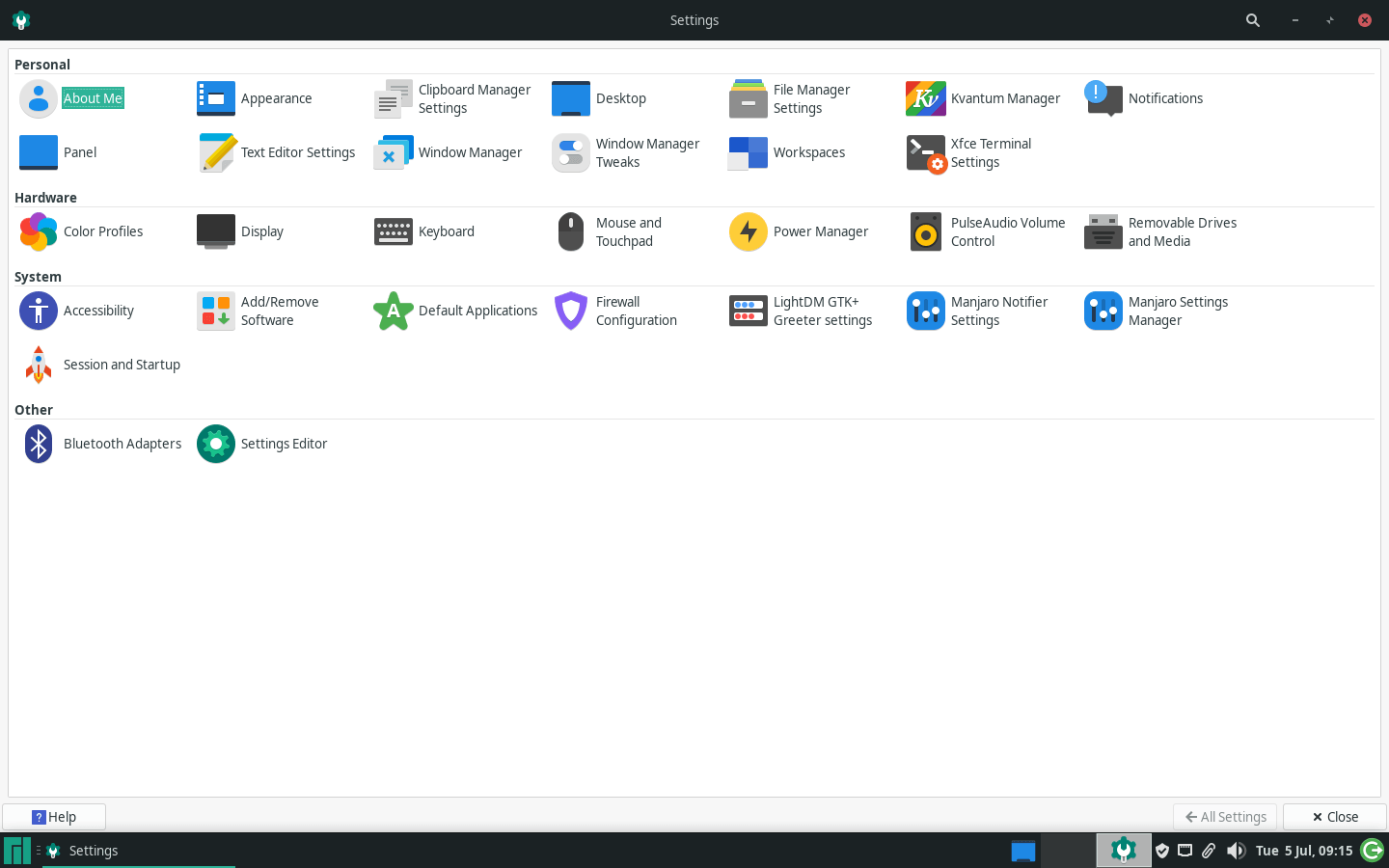
Task: Open Session and Startup icon
Action: [39, 365]
